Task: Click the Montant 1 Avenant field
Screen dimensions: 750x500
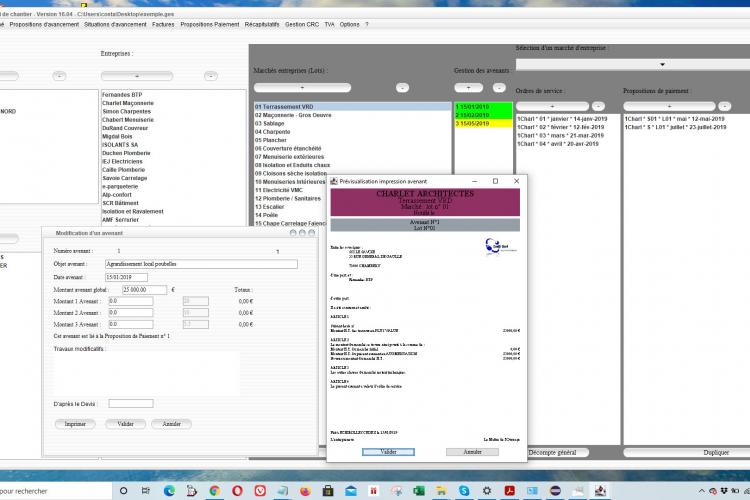Action: tap(131, 301)
